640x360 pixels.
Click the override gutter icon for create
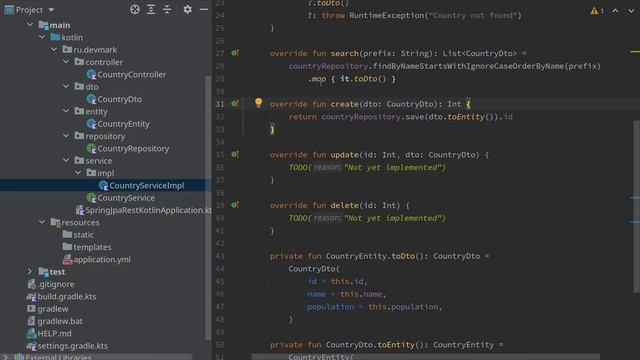(x=235, y=104)
